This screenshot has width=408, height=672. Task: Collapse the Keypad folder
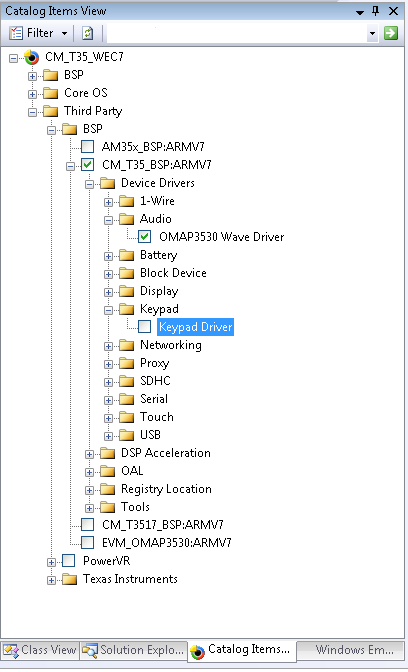point(108,310)
